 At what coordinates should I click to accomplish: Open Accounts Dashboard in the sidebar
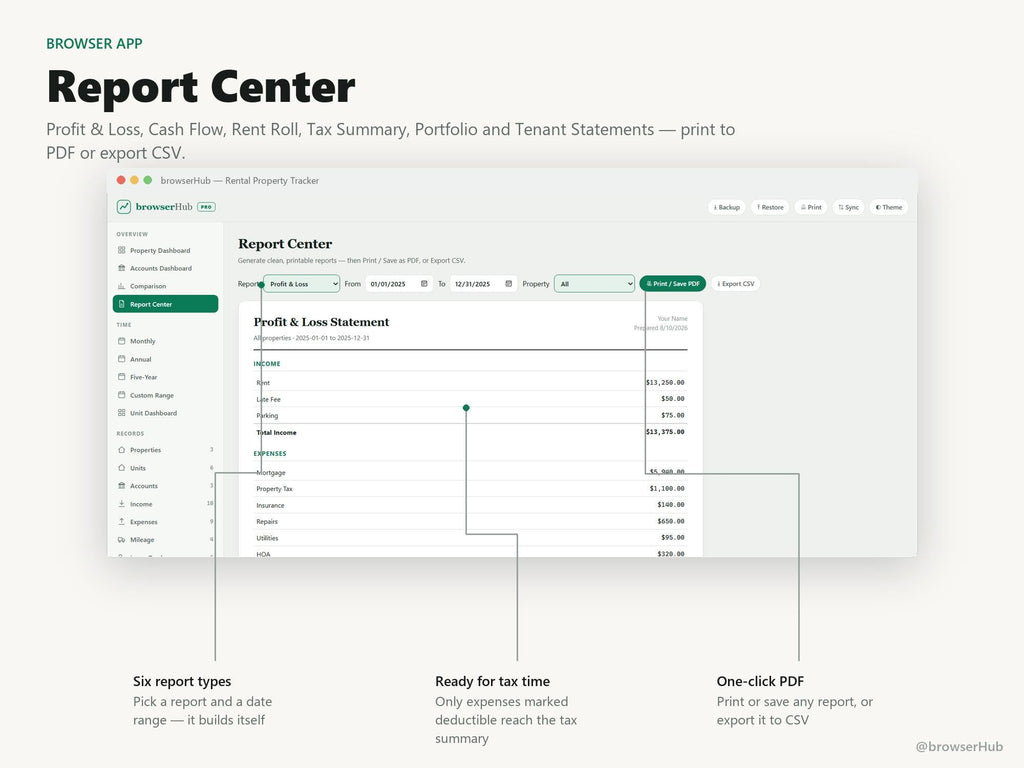(165, 268)
